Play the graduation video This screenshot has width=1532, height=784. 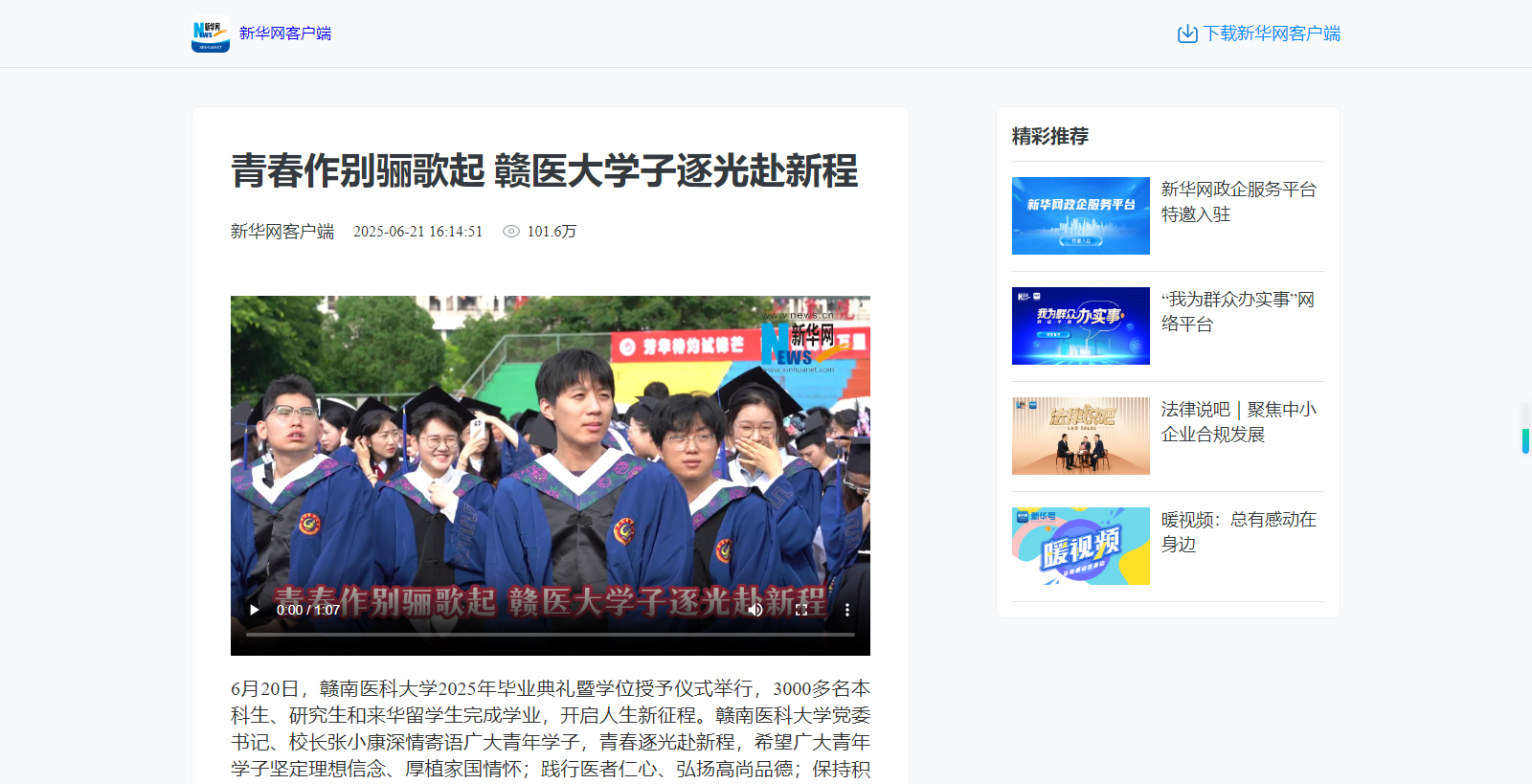pos(254,610)
